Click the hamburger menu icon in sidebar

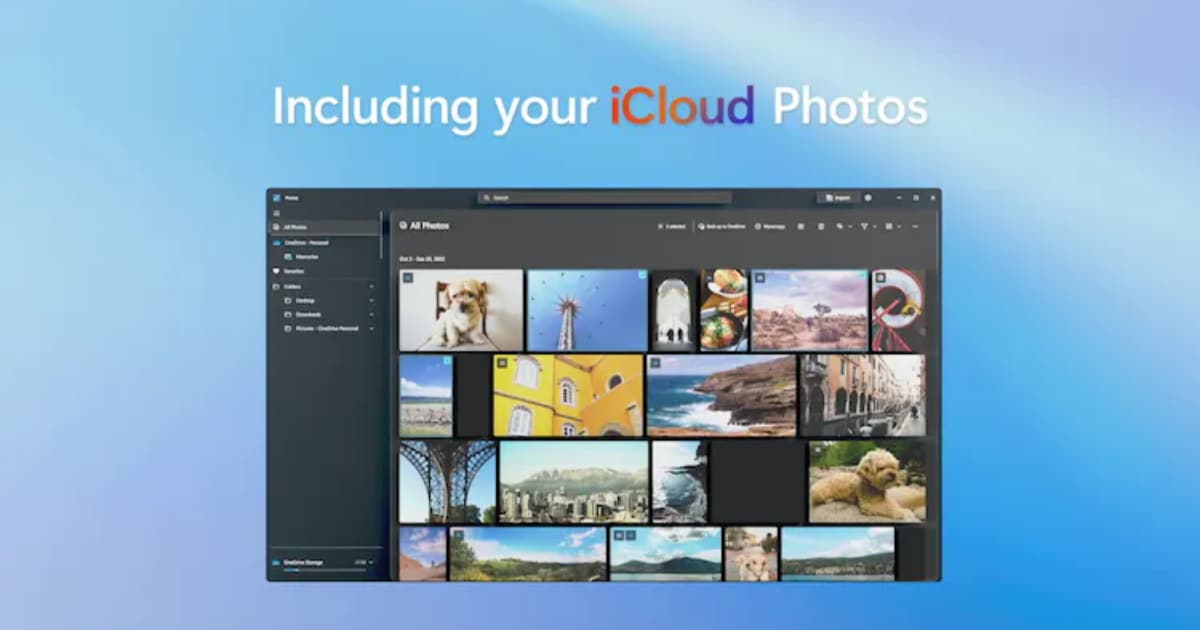(276, 213)
